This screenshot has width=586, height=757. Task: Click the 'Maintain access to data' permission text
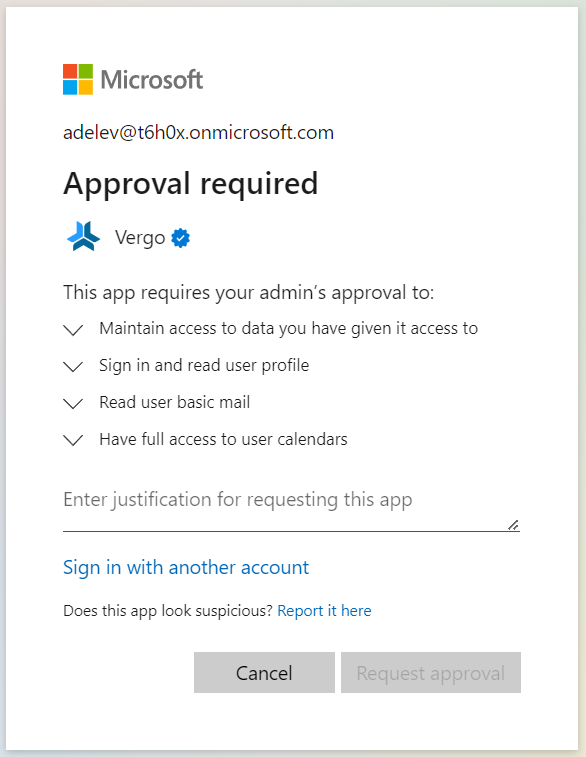coord(289,328)
